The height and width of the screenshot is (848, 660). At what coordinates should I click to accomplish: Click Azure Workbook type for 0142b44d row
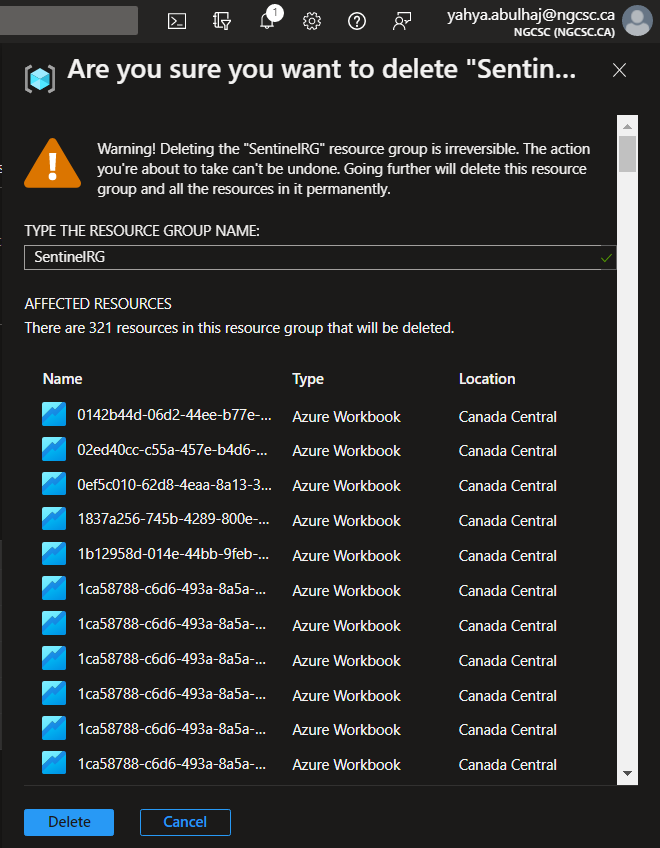[x=346, y=416]
